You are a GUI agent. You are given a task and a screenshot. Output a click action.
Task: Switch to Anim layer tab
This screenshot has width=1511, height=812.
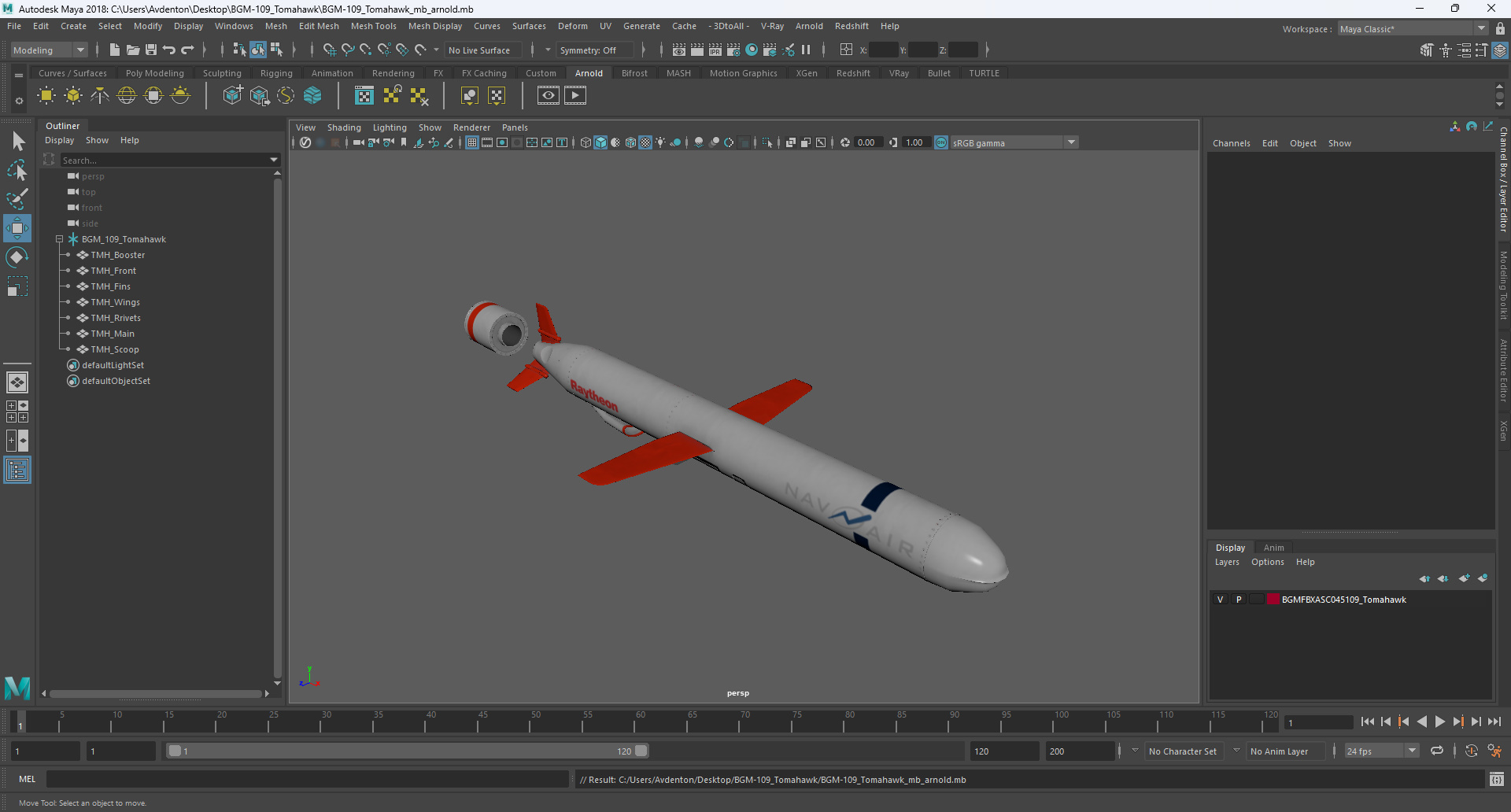point(1273,548)
